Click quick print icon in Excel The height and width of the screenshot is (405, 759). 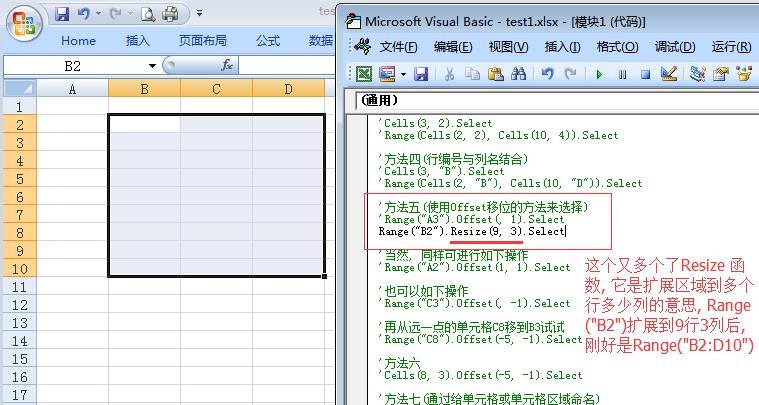(x=170, y=14)
